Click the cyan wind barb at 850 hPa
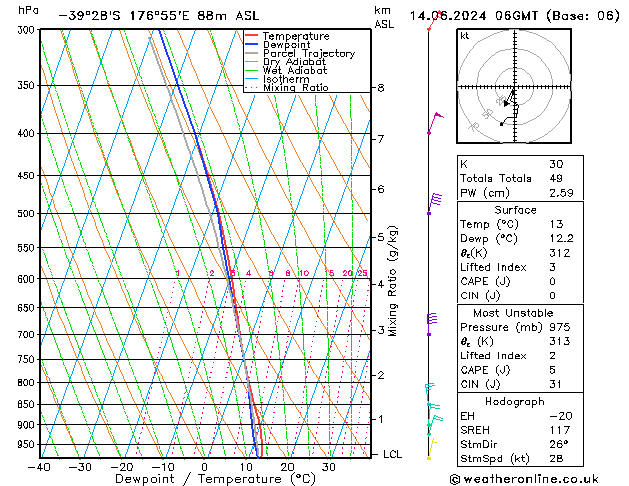629x486 pixels. (x=434, y=405)
